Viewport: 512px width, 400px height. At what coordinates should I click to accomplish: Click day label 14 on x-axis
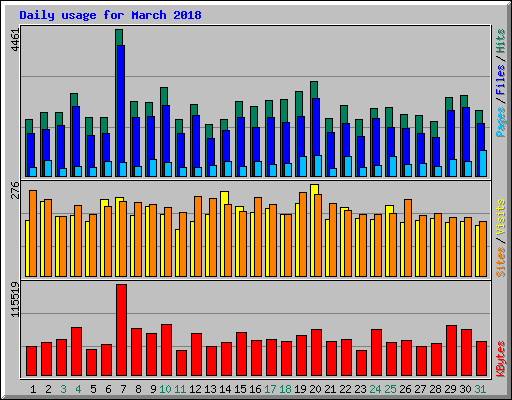point(225,389)
